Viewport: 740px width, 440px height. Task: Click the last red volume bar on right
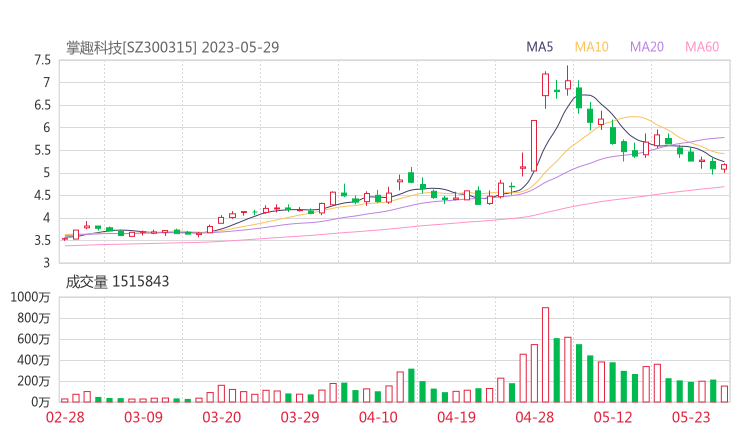724,394
